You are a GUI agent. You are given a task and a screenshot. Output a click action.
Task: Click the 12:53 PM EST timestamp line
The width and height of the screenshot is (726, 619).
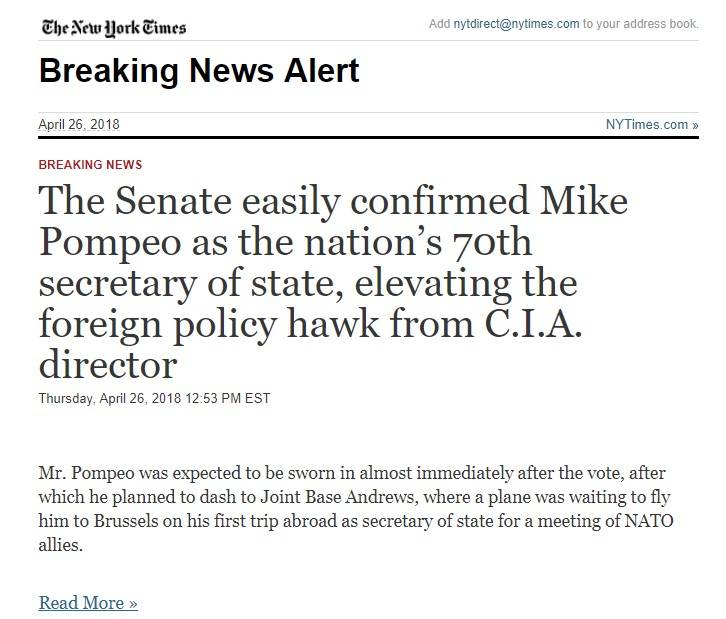[154, 398]
